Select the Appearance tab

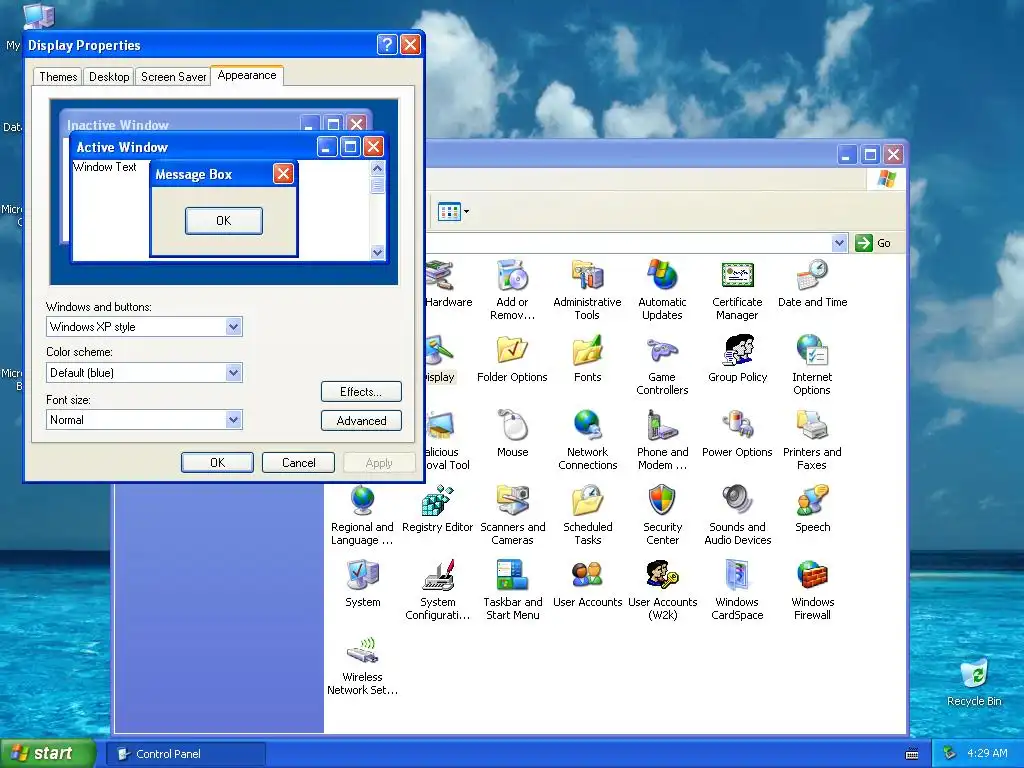[247, 76]
